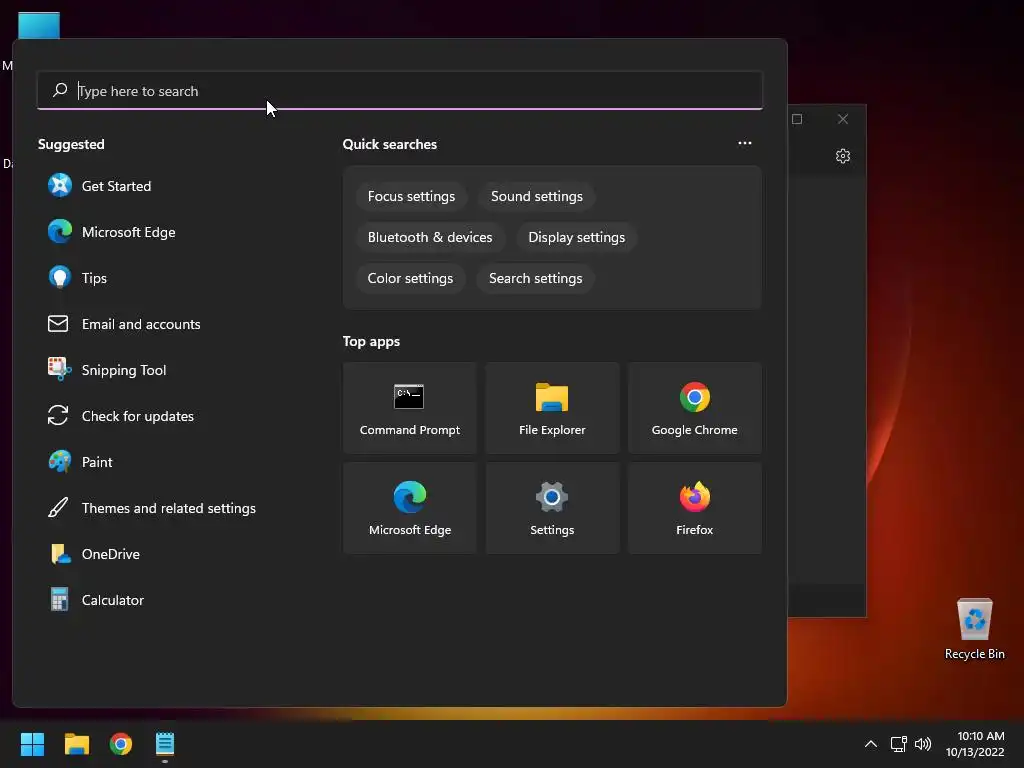
Task: Open File Explorer in Top apps
Action: (x=552, y=408)
